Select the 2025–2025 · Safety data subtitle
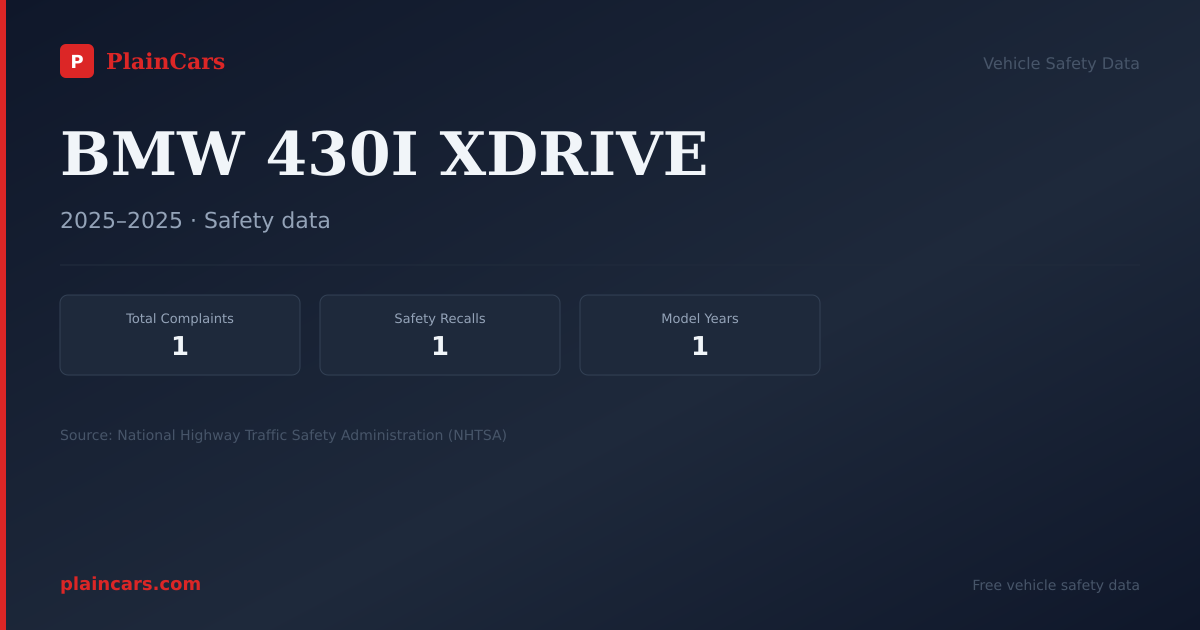 [195, 220]
